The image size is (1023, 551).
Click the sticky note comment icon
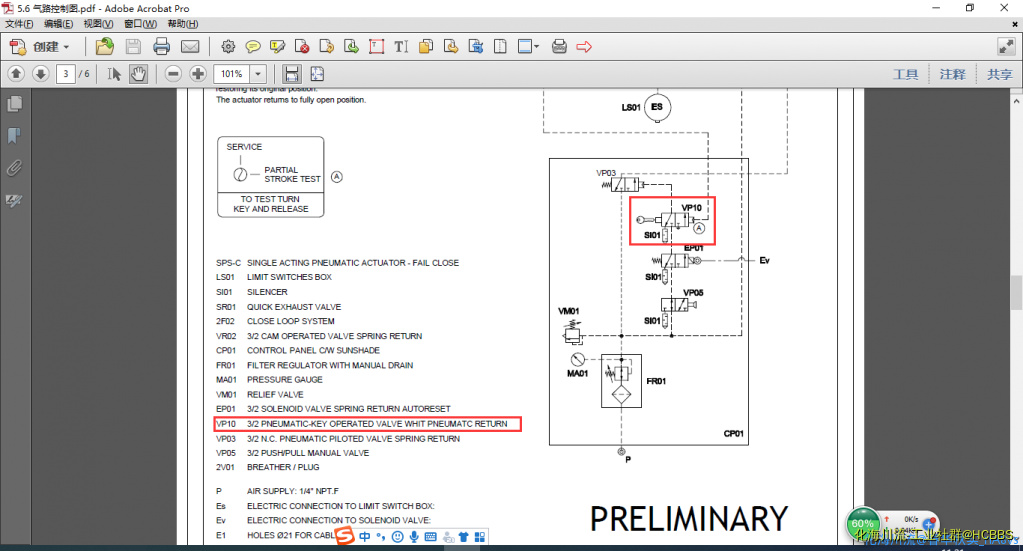(x=253, y=46)
